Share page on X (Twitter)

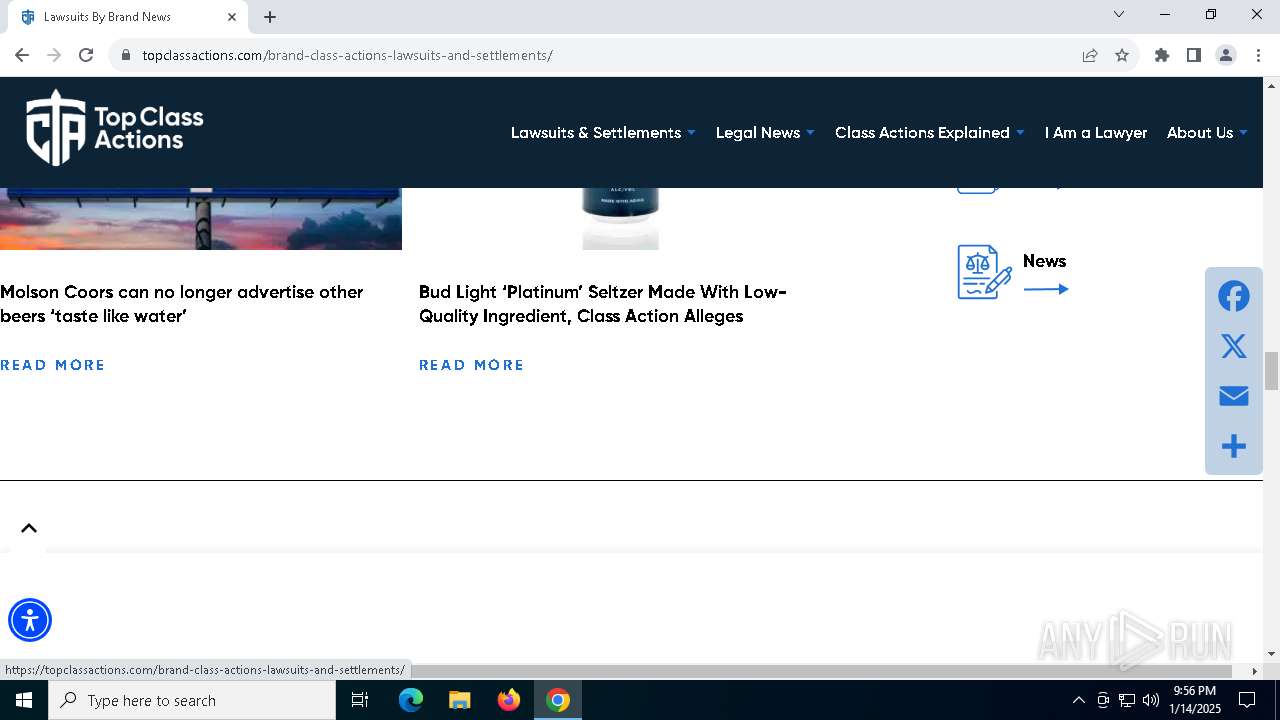1234,346
